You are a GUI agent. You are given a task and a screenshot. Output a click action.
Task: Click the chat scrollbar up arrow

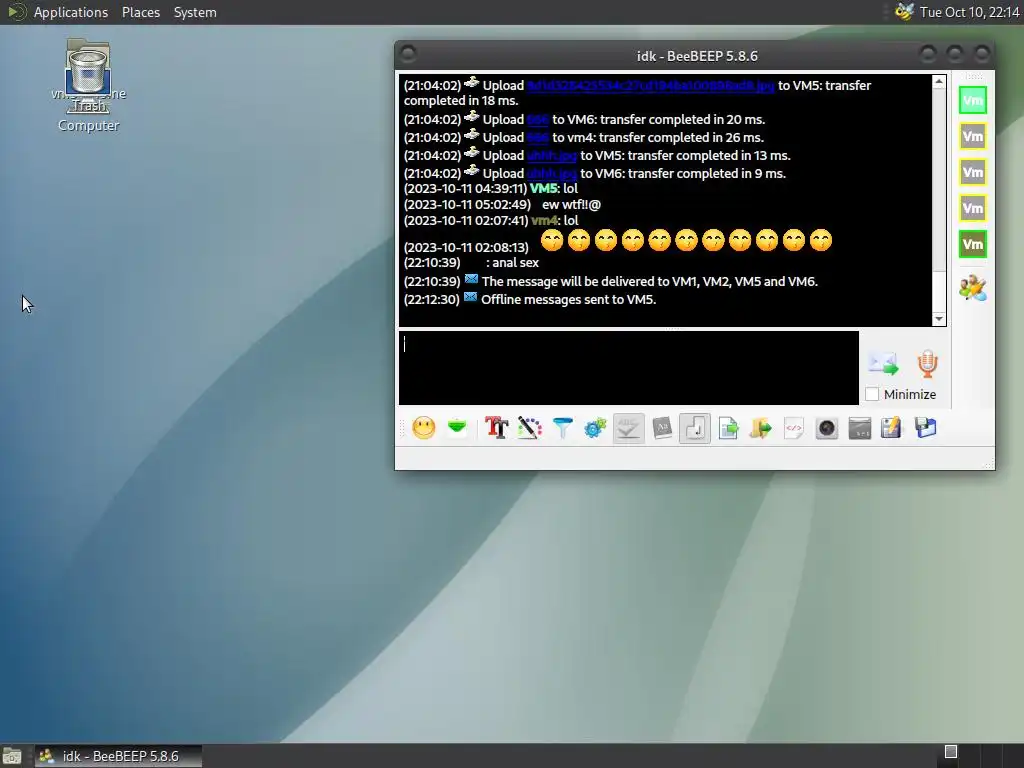(x=938, y=82)
